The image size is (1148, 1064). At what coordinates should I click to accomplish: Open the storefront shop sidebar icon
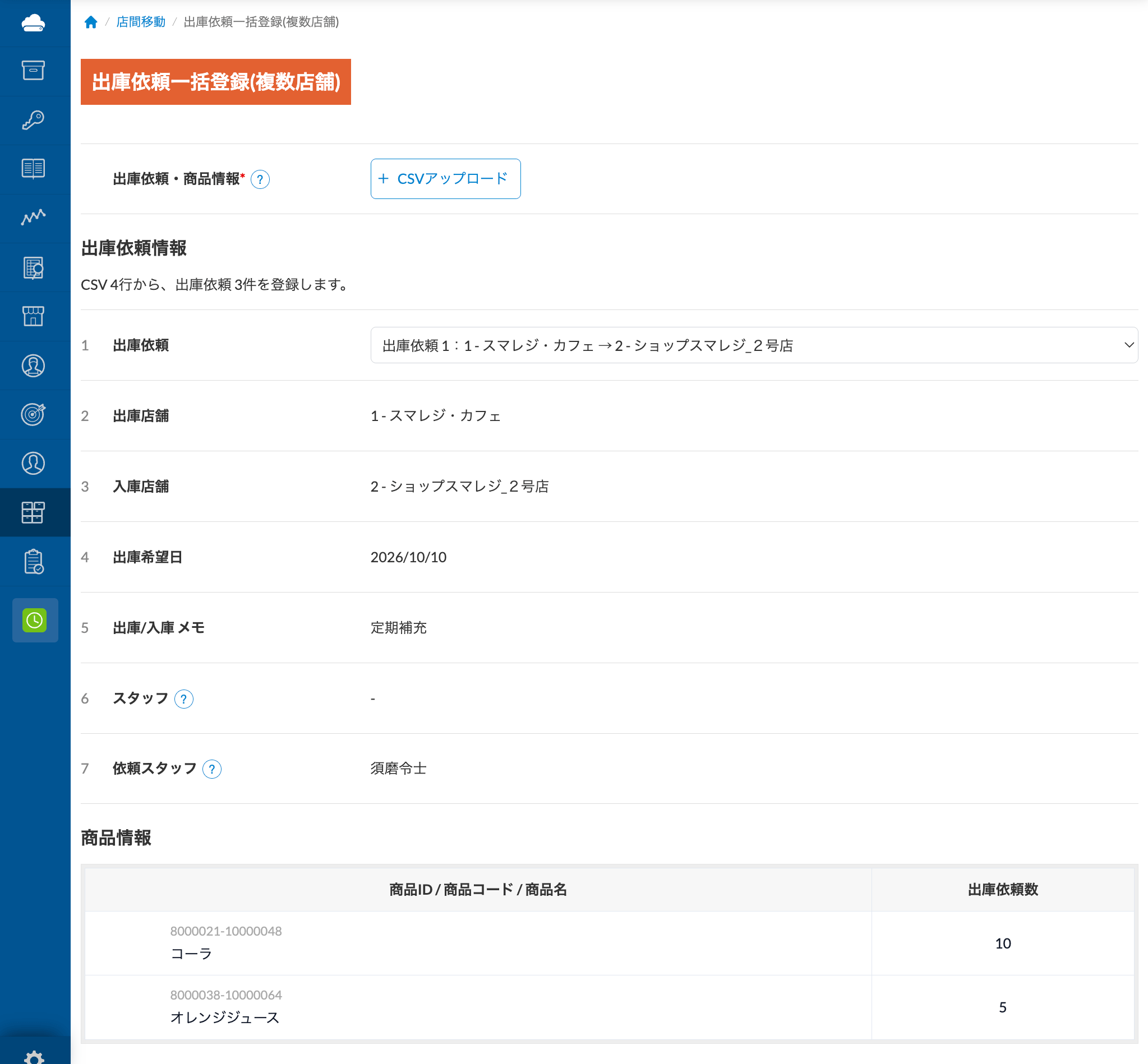coord(34,316)
